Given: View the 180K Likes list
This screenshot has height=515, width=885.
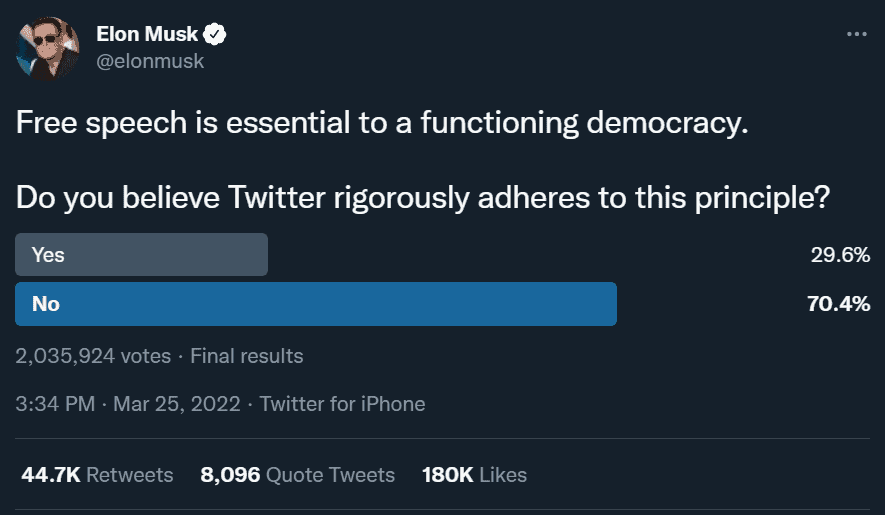Looking at the screenshot, I should (474, 475).
